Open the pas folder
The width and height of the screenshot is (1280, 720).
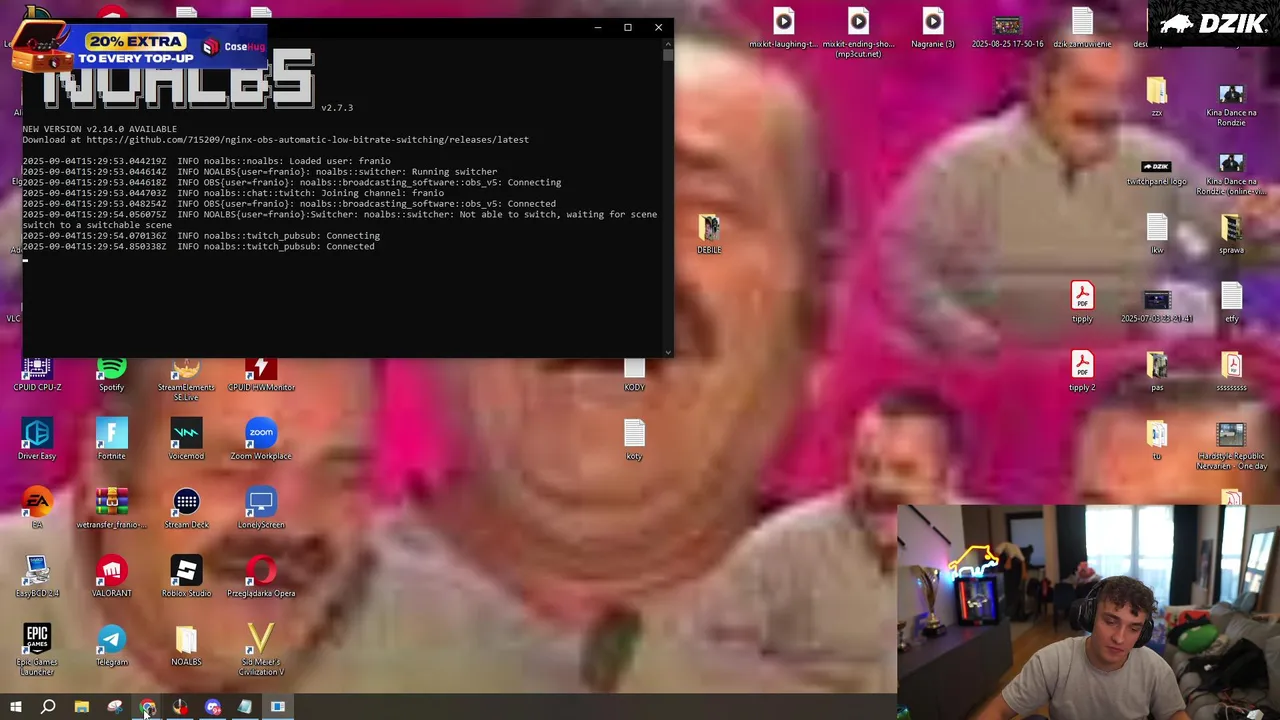click(1157, 370)
